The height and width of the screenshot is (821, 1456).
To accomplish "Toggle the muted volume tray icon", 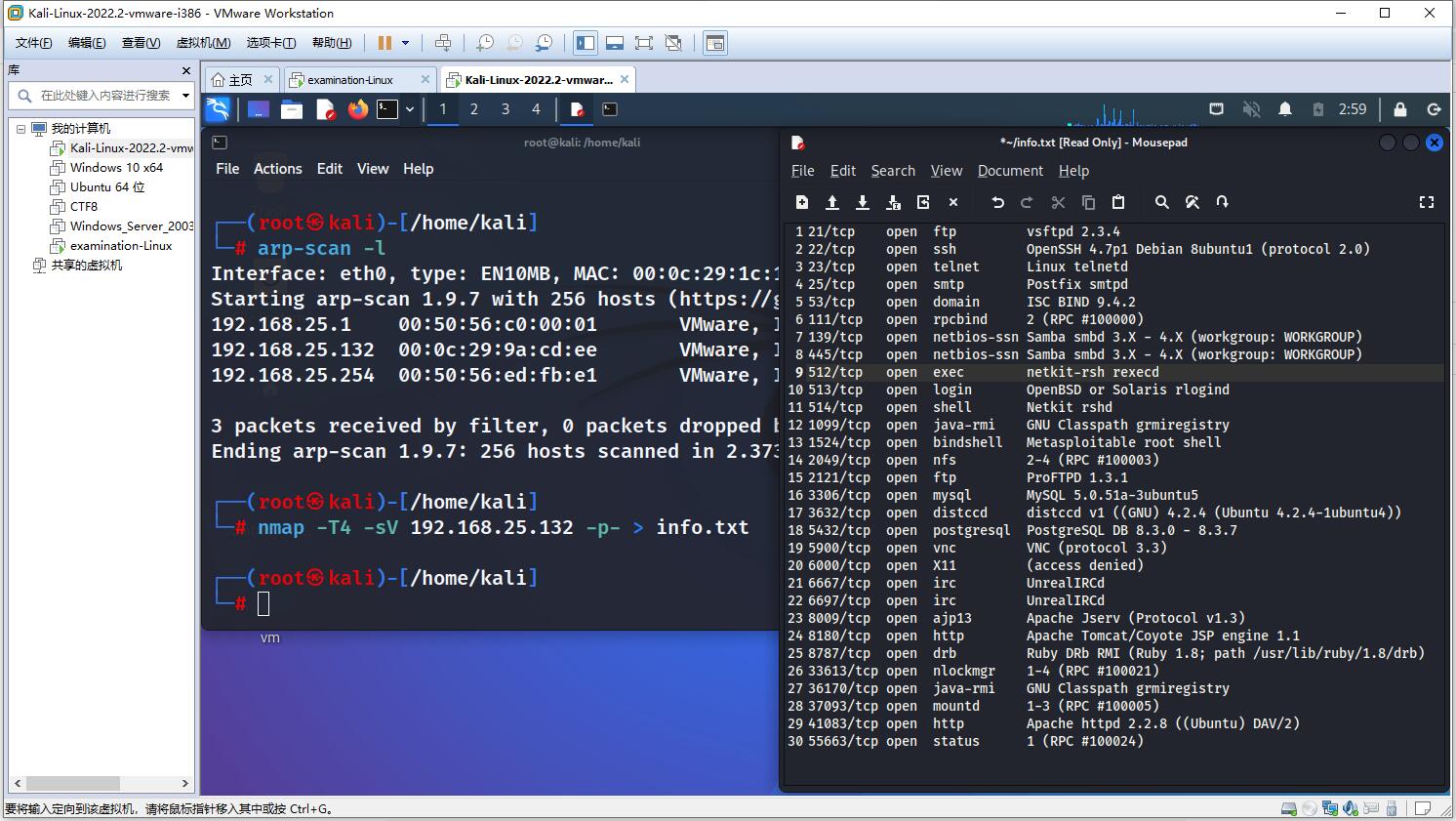I will coord(1251,109).
